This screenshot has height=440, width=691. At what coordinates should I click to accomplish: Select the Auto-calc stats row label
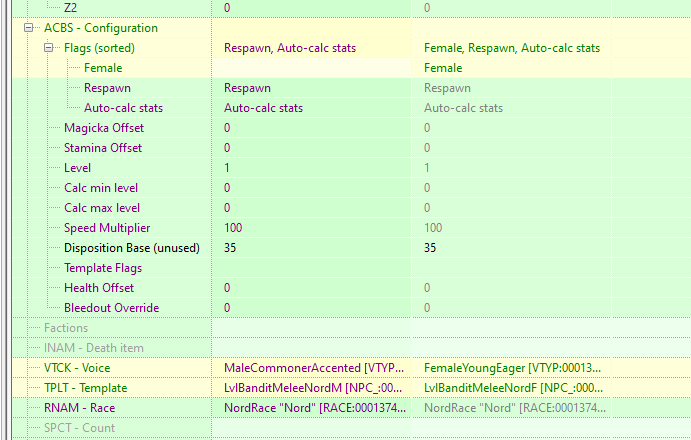click(123, 108)
